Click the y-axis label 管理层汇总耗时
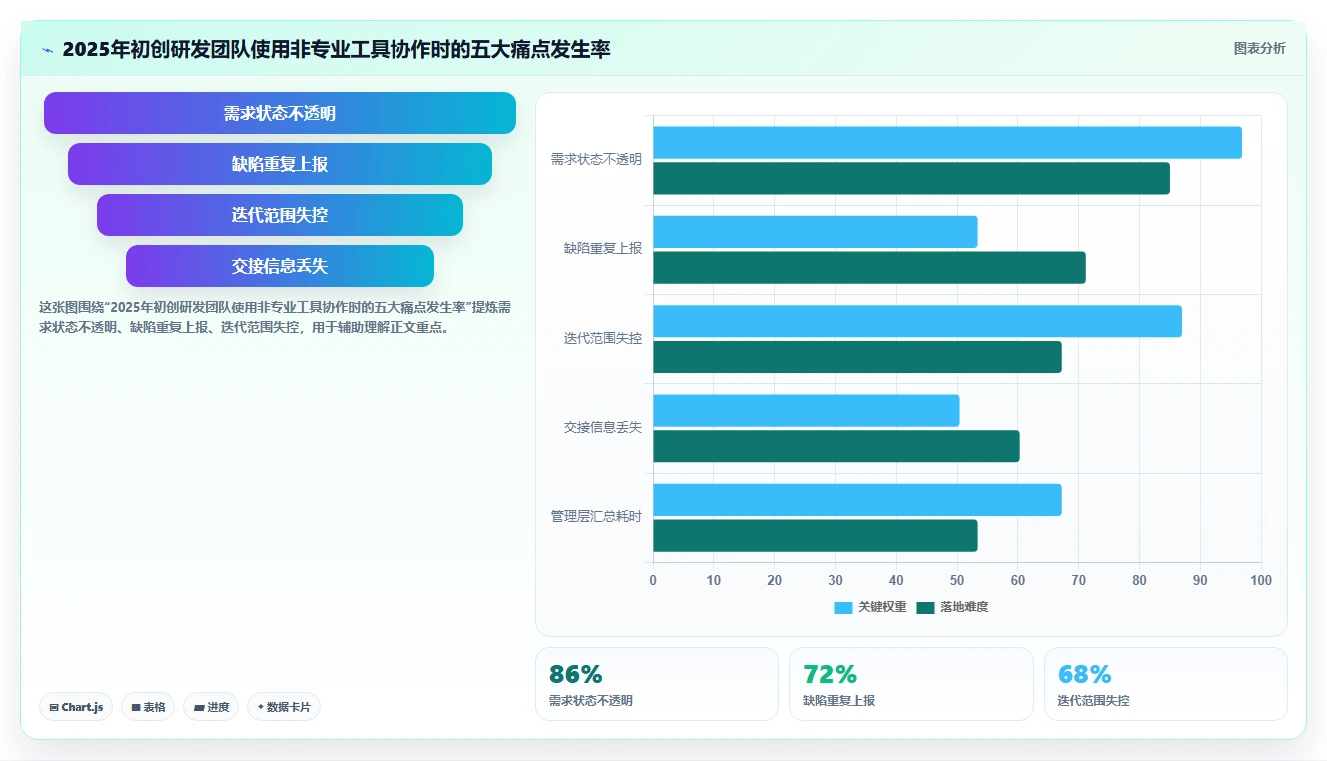 point(596,516)
